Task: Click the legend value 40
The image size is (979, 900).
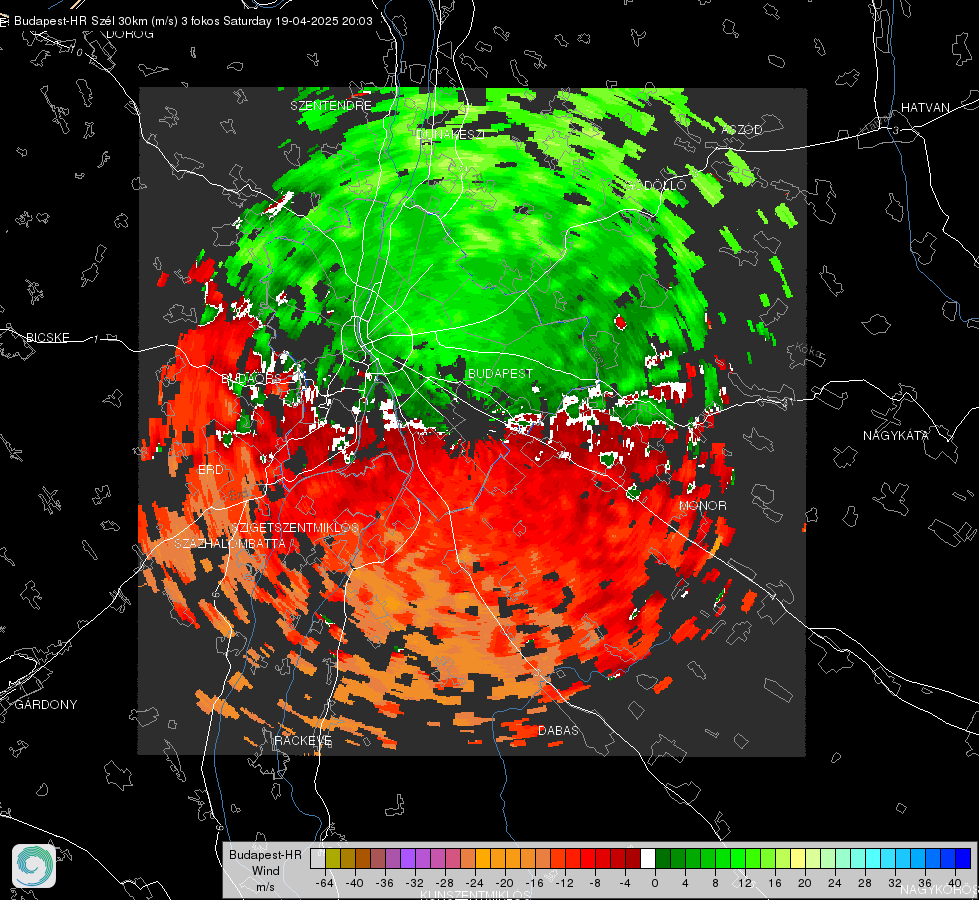Action: click(x=955, y=883)
